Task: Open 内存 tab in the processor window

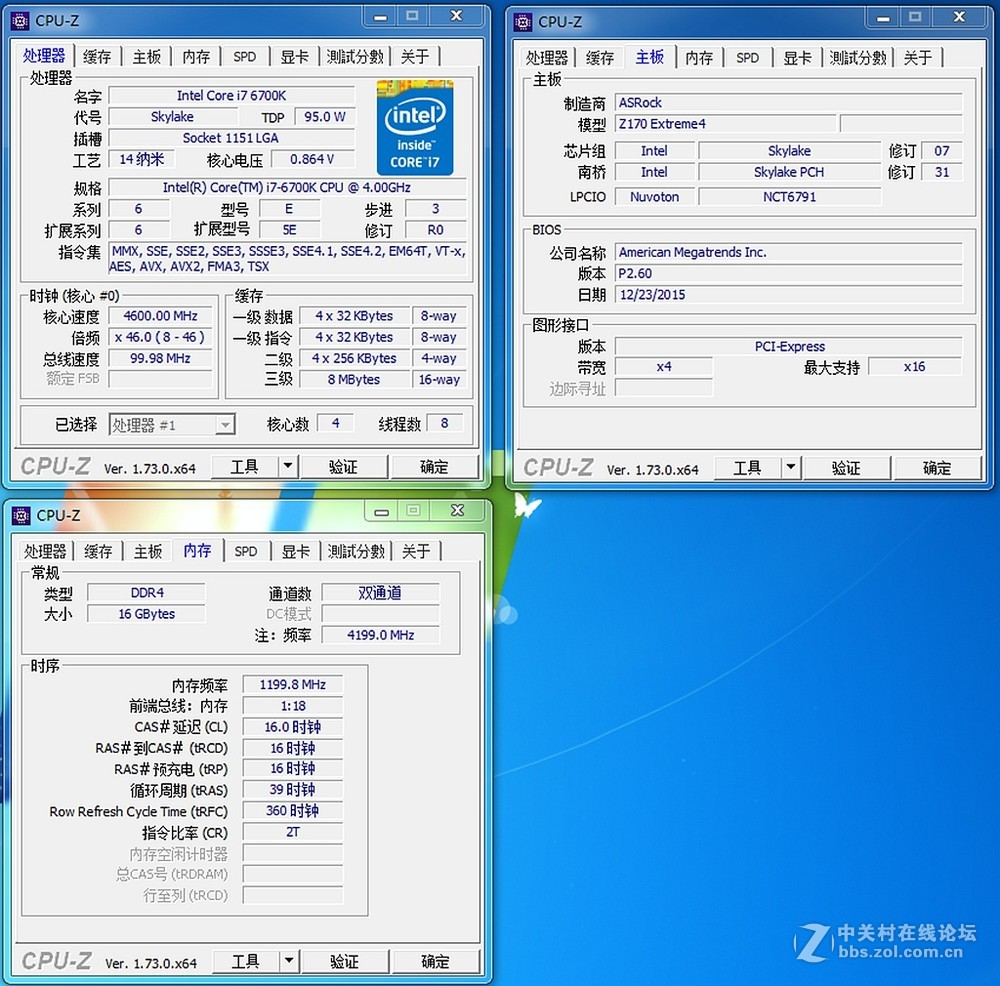Action: (196, 57)
